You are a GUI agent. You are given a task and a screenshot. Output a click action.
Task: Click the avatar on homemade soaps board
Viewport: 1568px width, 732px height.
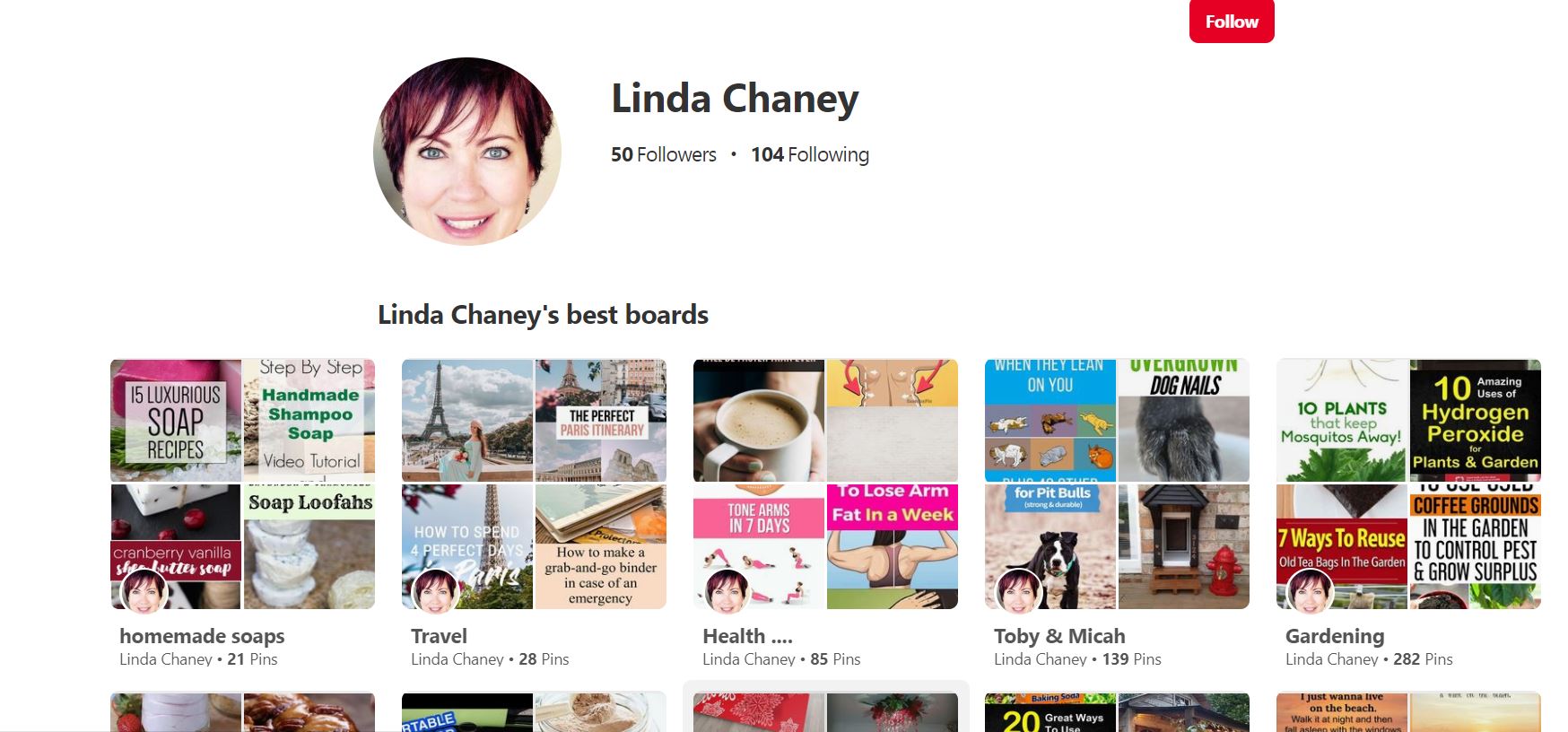(x=144, y=592)
